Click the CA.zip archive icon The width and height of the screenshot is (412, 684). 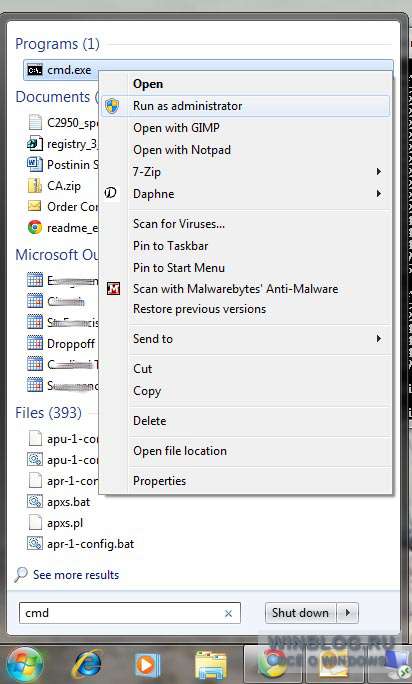coord(35,185)
